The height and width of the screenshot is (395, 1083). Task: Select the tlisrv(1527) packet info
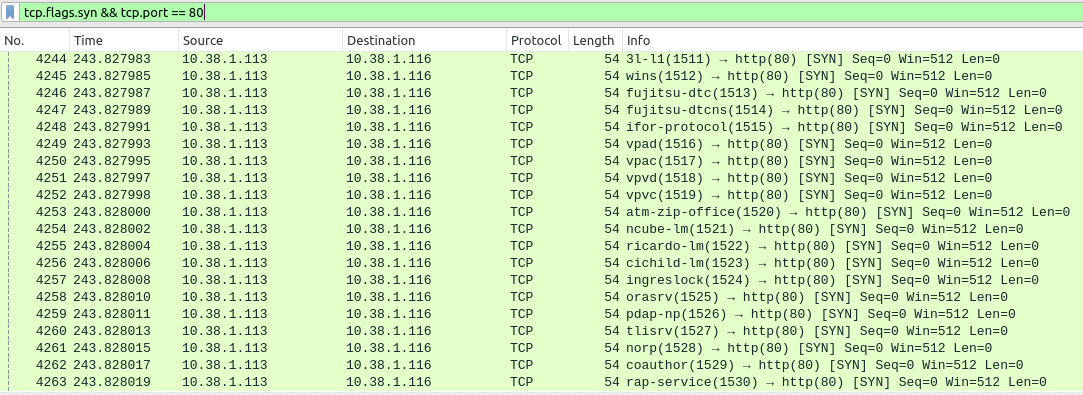tap(816, 331)
